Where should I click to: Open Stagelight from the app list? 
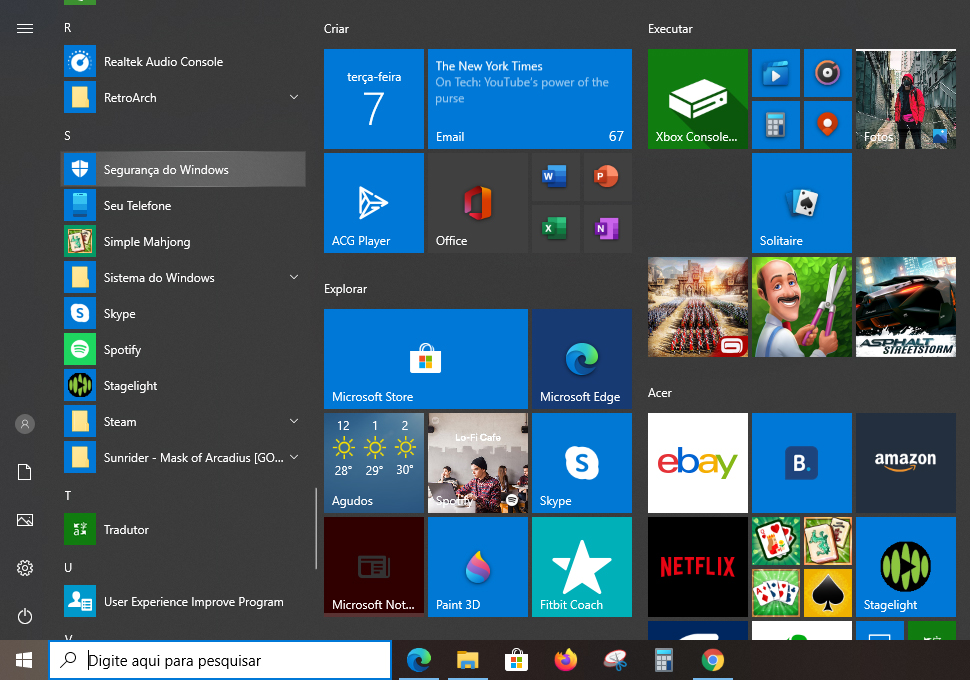click(184, 385)
